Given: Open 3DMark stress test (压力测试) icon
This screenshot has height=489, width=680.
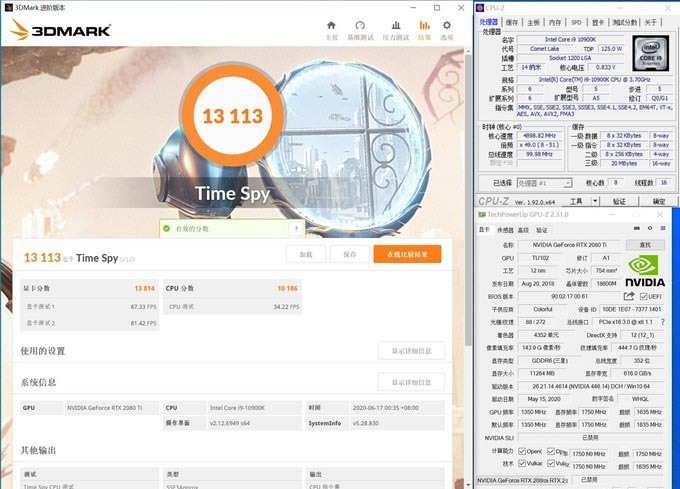Looking at the screenshot, I should click(x=396, y=25).
